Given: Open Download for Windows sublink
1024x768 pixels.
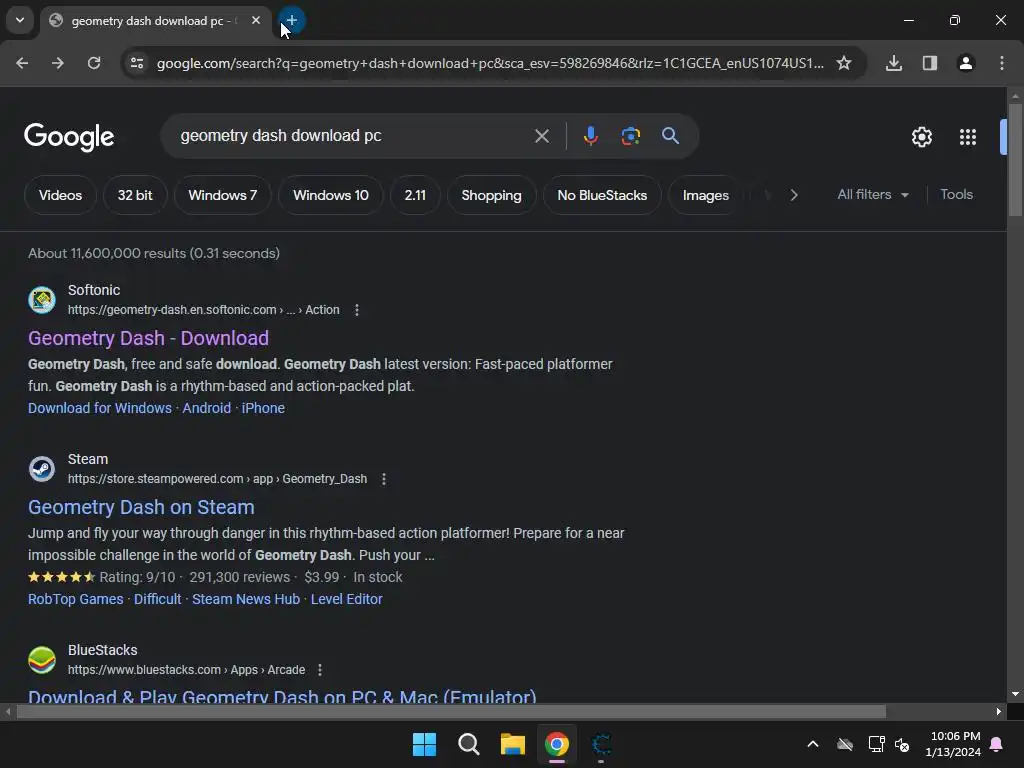Looking at the screenshot, I should (x=100, y=408).
